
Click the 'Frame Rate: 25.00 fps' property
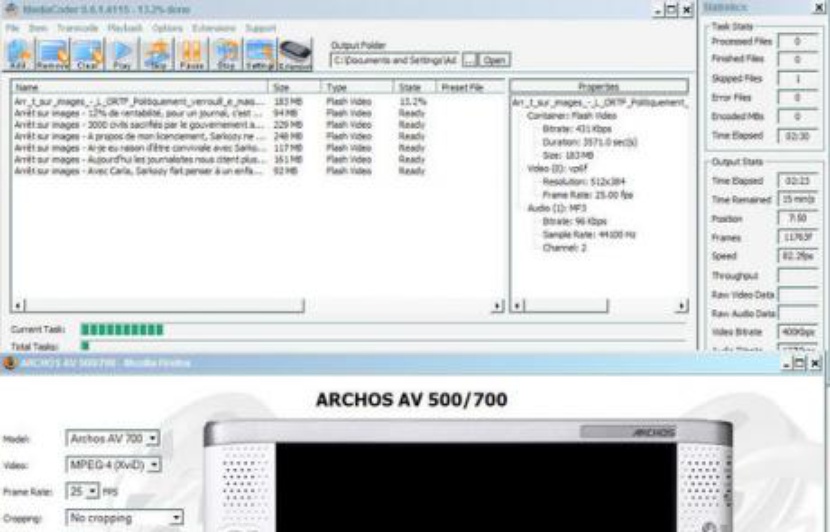click(588, 195)
